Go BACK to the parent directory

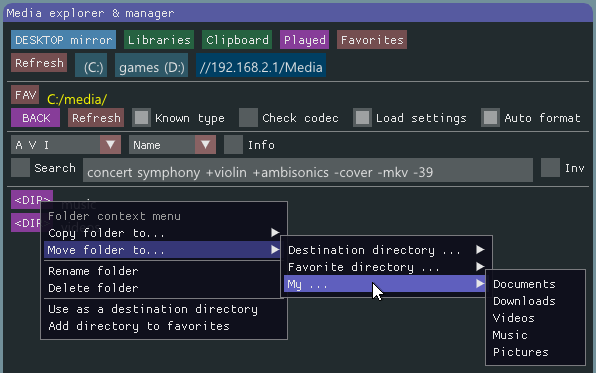(35, 118)
